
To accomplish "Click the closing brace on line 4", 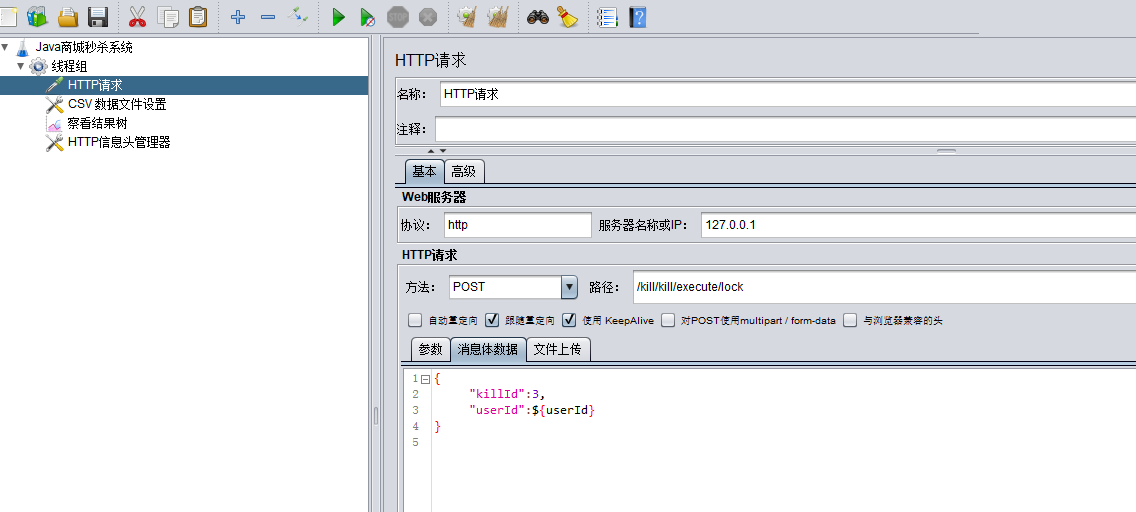I will (437, 426).
